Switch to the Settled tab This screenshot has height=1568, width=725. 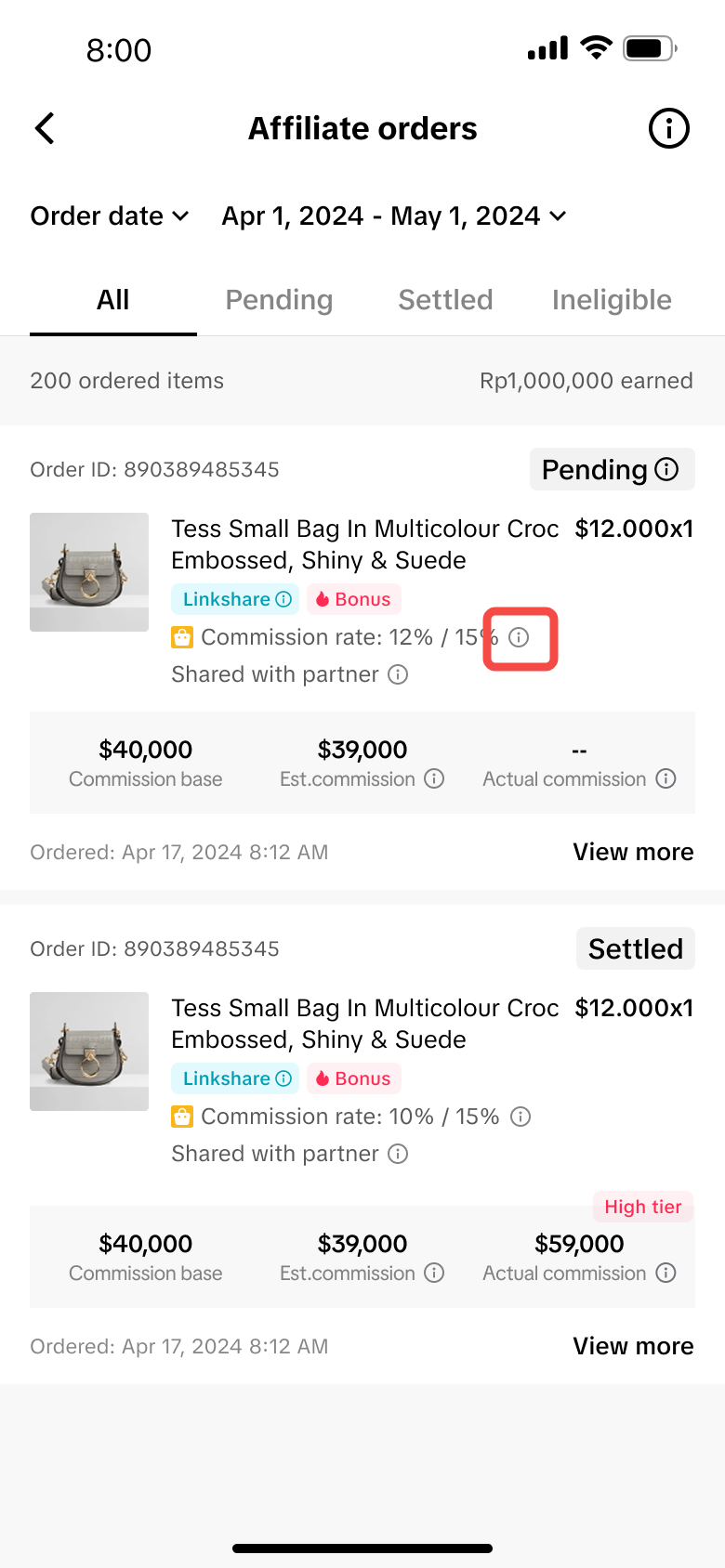pyautogui.click(x=445, y=300)
